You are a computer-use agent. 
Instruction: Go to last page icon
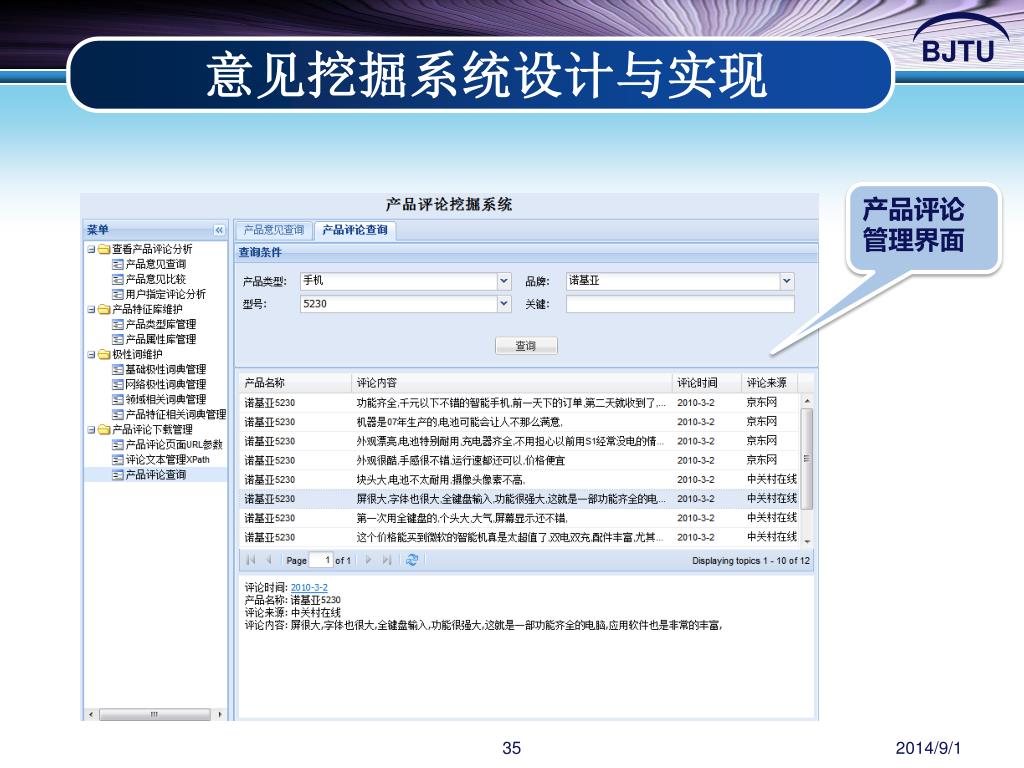pos(387,560)
